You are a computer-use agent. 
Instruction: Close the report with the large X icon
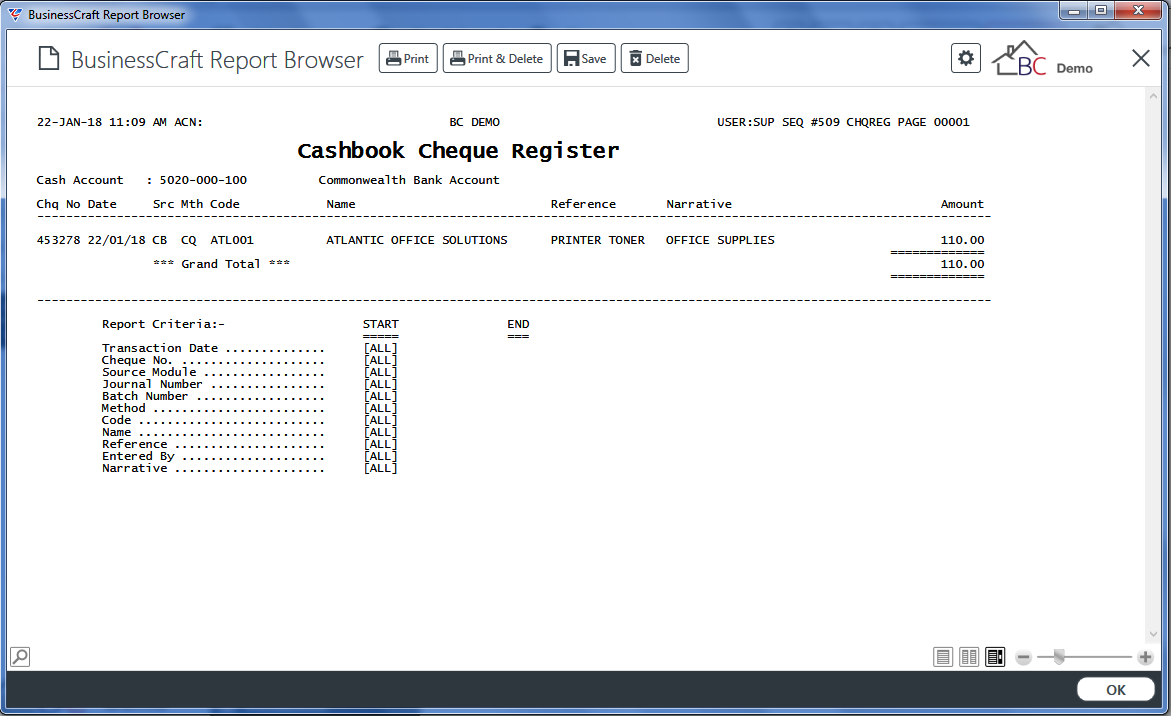pos(1140,58)
